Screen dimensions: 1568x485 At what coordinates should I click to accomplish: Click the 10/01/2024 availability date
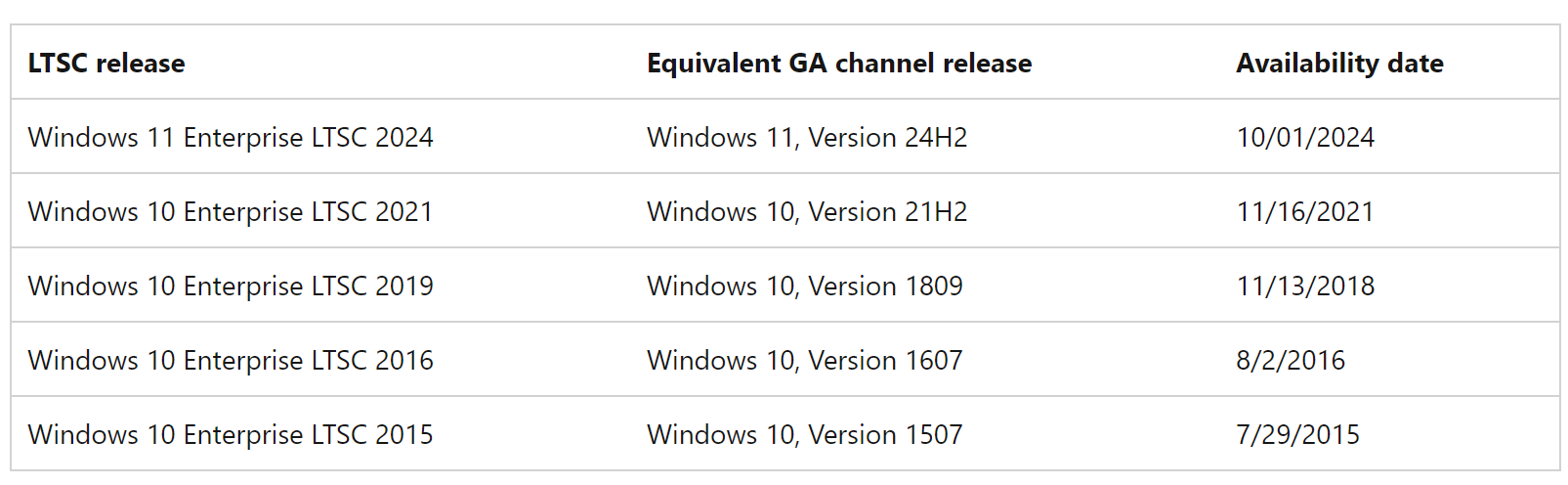click(x=1305, y=138)
